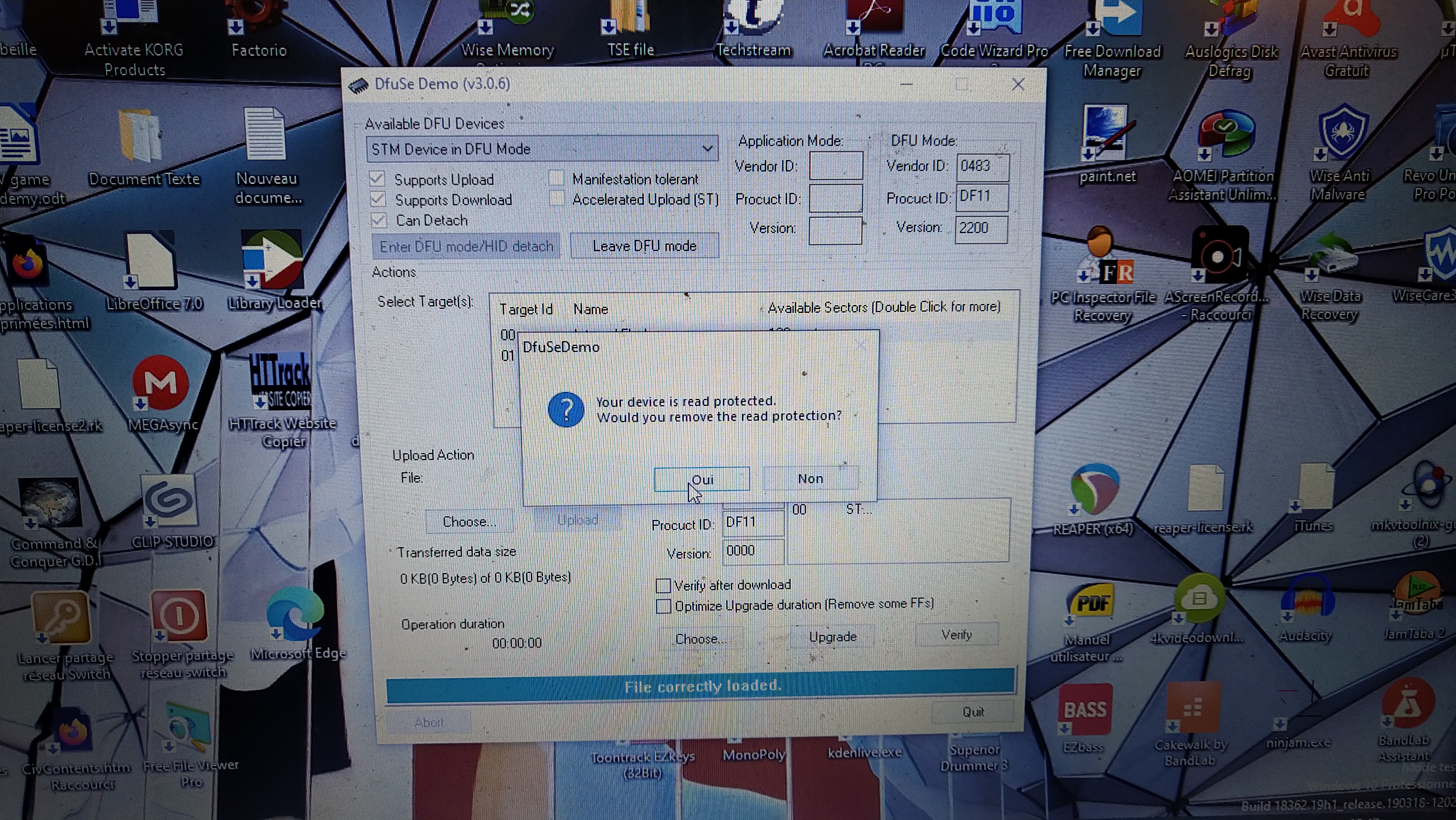Toggle Optimize Upgrade duration checkbox
The image size is (1456, 820).
pos(663,606)
